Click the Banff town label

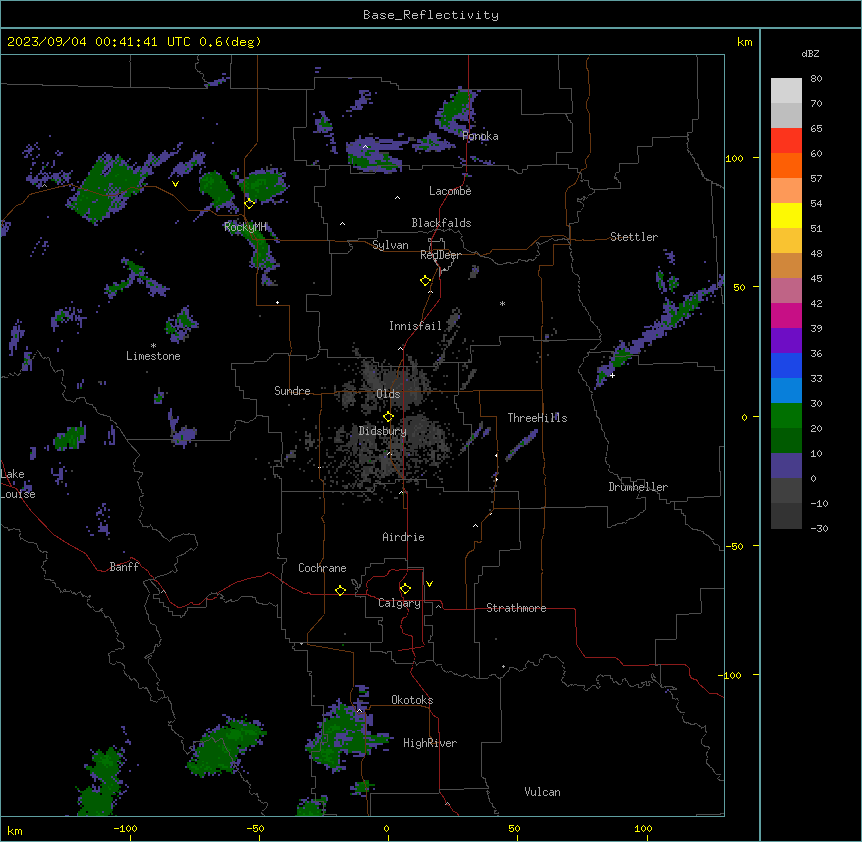[x=124, y=567]
